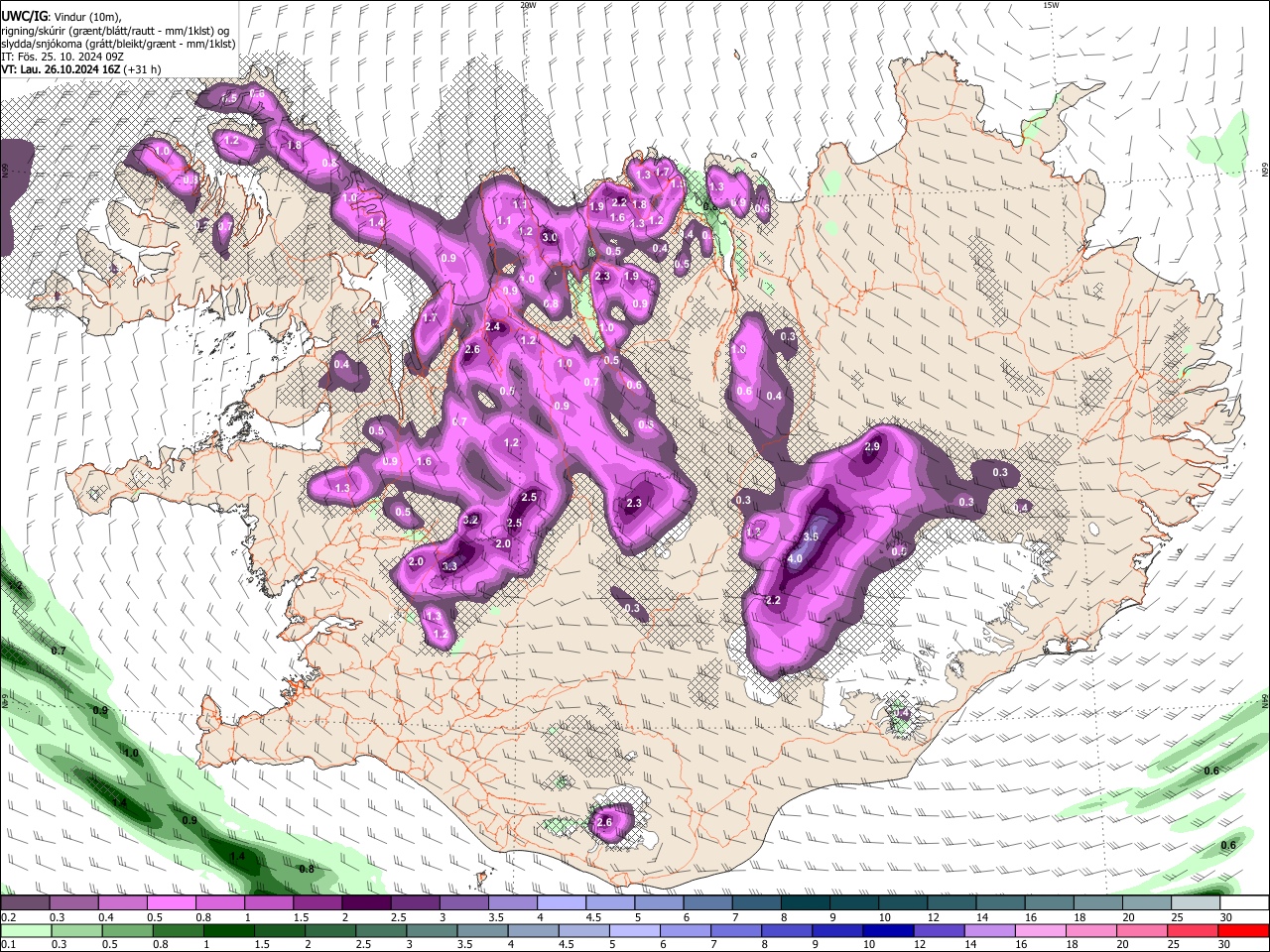
Task: Click the lower legend red swatch labeled 30
Action: 1243,929
